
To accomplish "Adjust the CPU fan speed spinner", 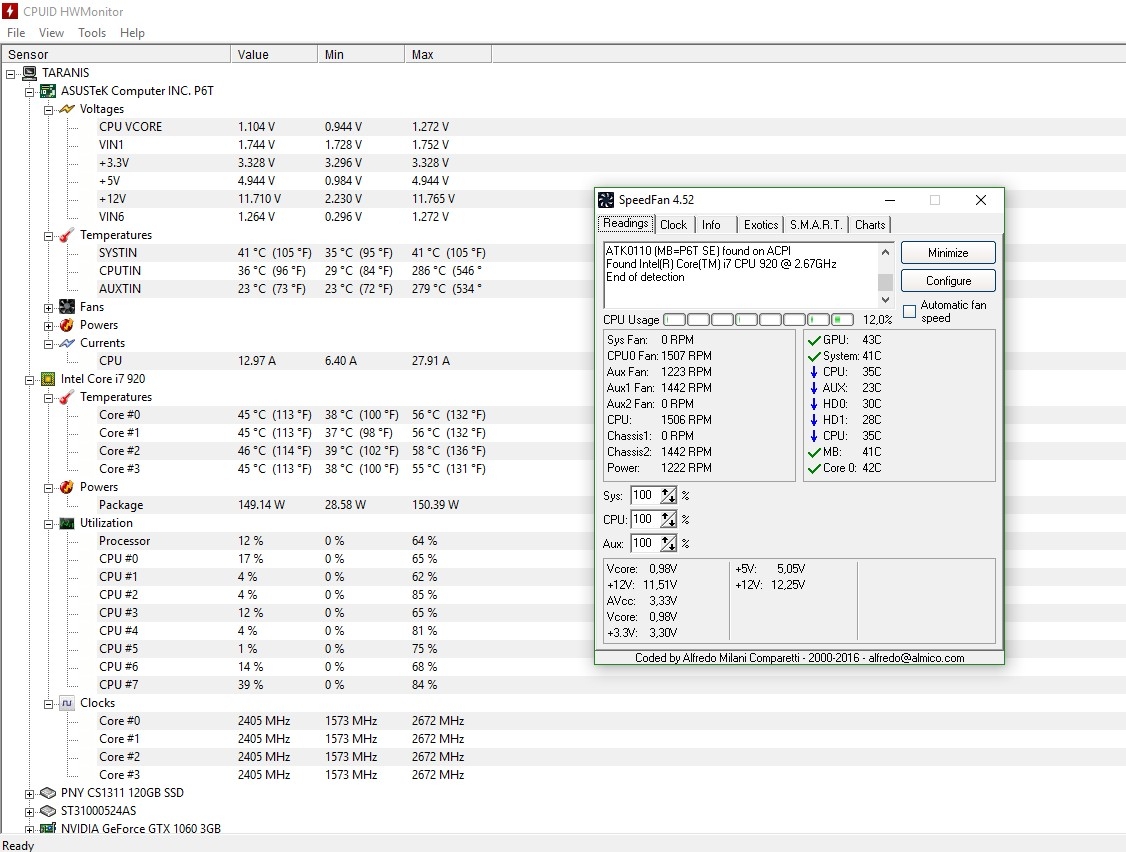I will click(x=668, y=519).
